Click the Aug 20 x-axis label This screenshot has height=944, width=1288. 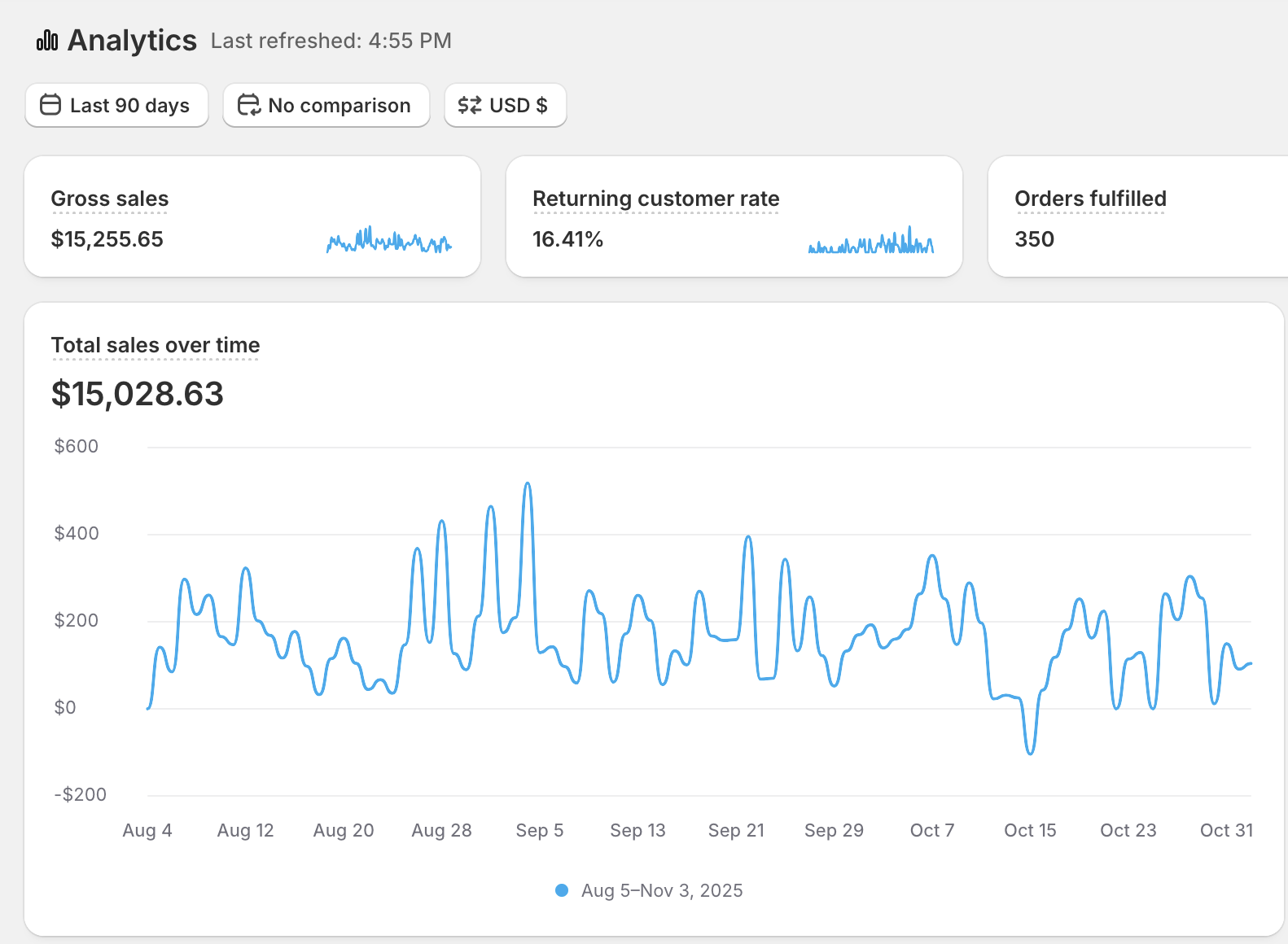pyautogui.click(x=344, y=830)
